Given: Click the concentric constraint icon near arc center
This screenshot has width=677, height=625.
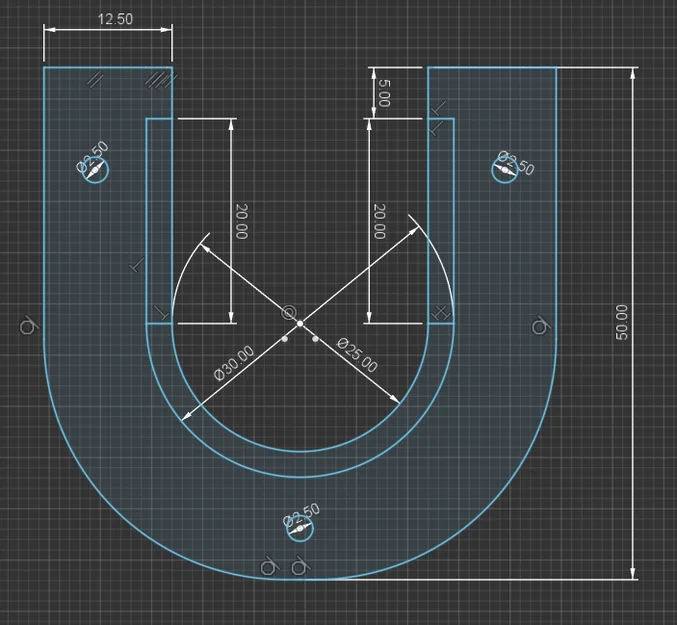Looking at the screenshot, I should (x=289, y=312).
